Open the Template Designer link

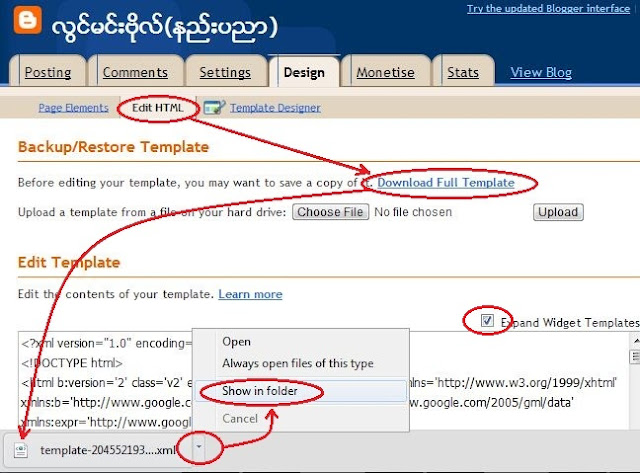coord(275,108)
